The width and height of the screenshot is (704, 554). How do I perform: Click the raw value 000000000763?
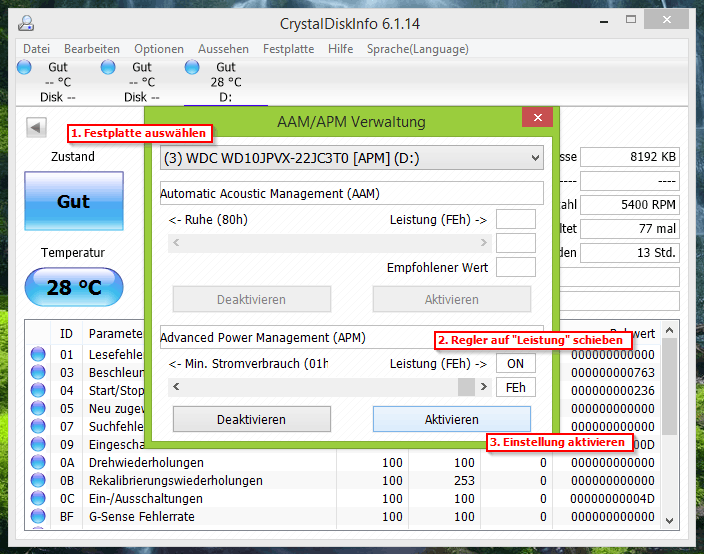[613, 373]
